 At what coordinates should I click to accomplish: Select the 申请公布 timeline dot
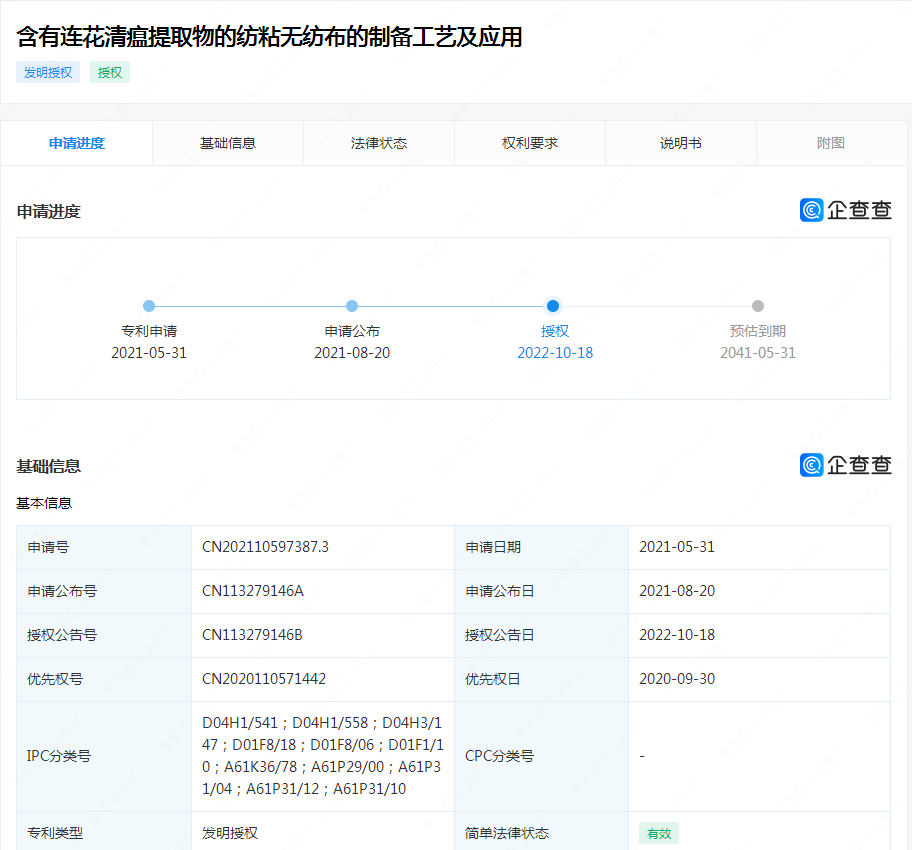(352, 305)
